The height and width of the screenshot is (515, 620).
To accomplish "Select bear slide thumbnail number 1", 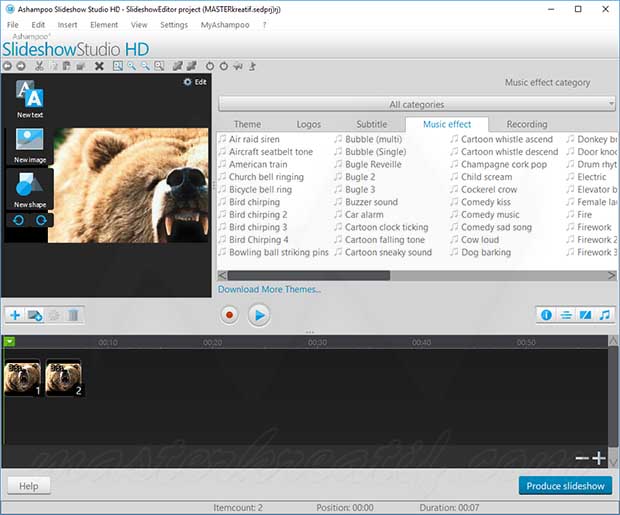I will [23, 378].
